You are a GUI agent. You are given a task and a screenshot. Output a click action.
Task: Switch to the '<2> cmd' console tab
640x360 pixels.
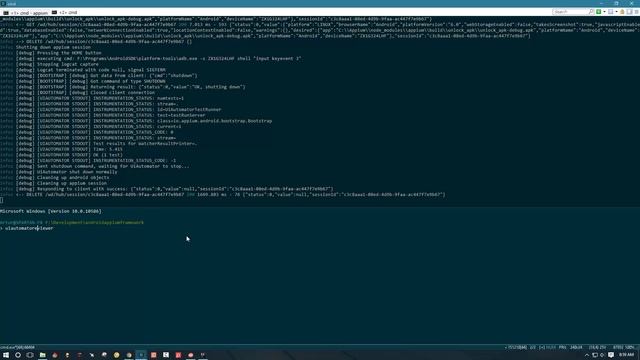[64, 13]
